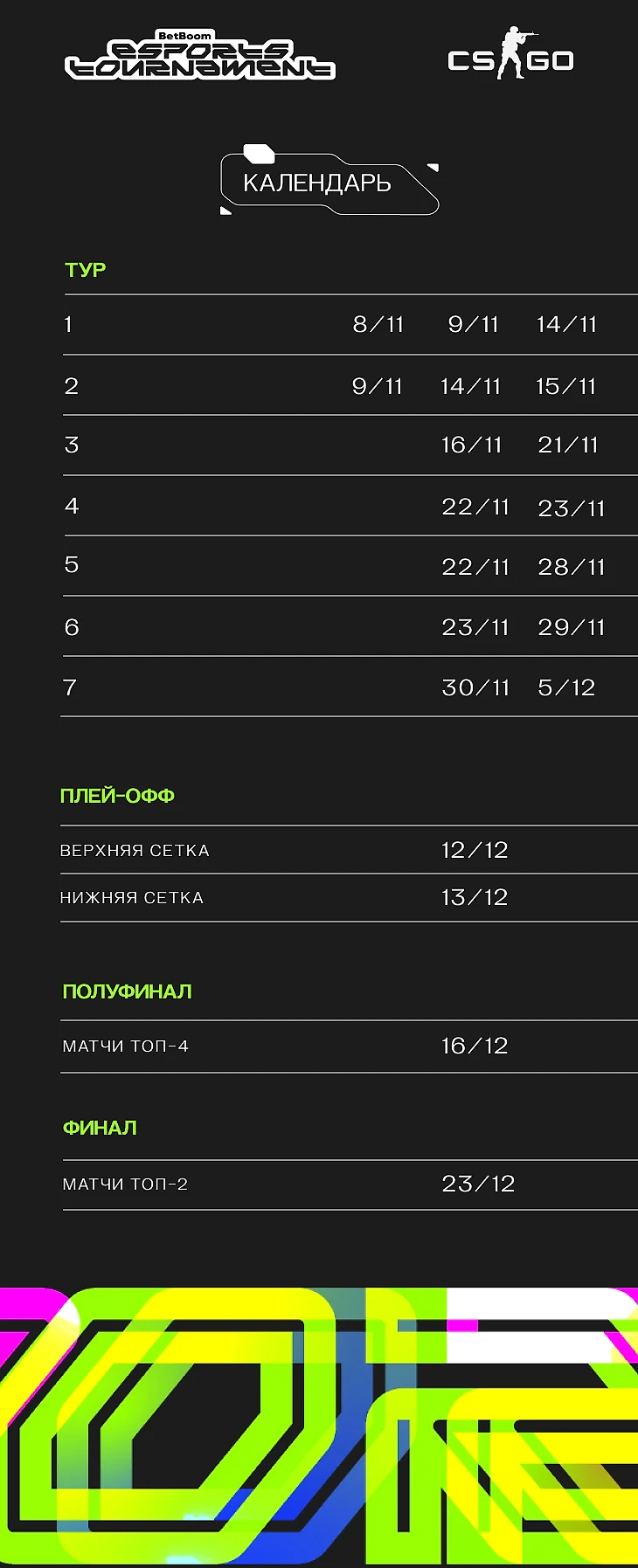Click the 28/11 date in tour 5
Image resolution: width=638 pixels, height=1568 pixels.
[572, 567]
